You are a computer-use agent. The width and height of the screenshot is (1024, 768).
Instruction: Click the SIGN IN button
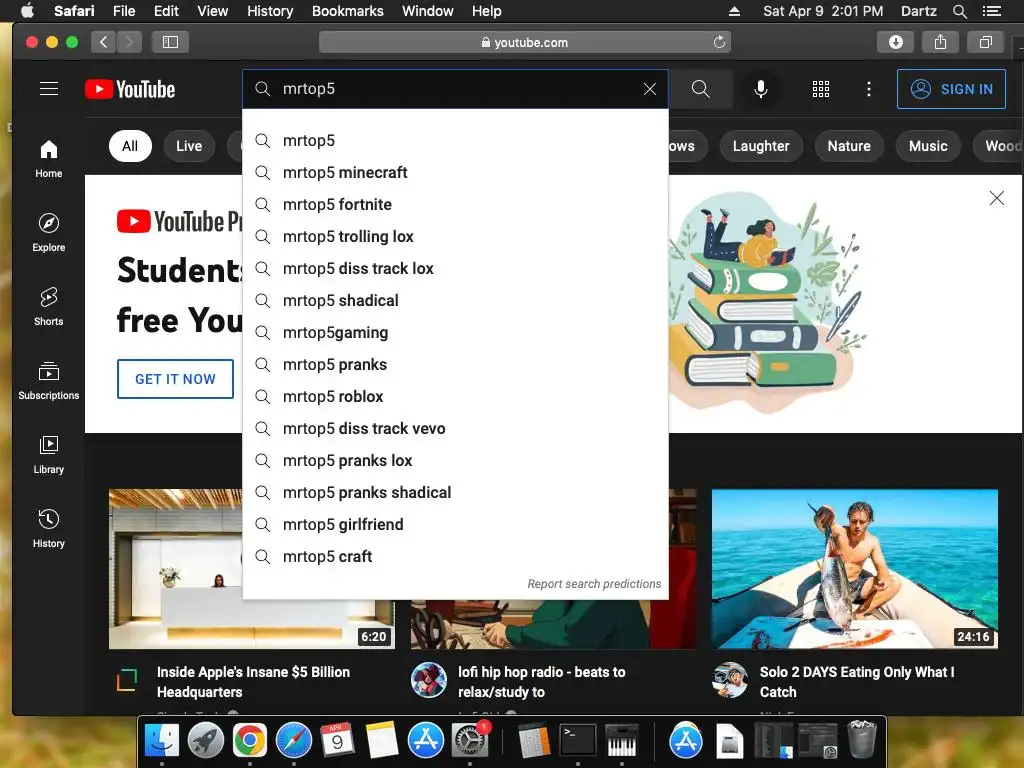951,89
